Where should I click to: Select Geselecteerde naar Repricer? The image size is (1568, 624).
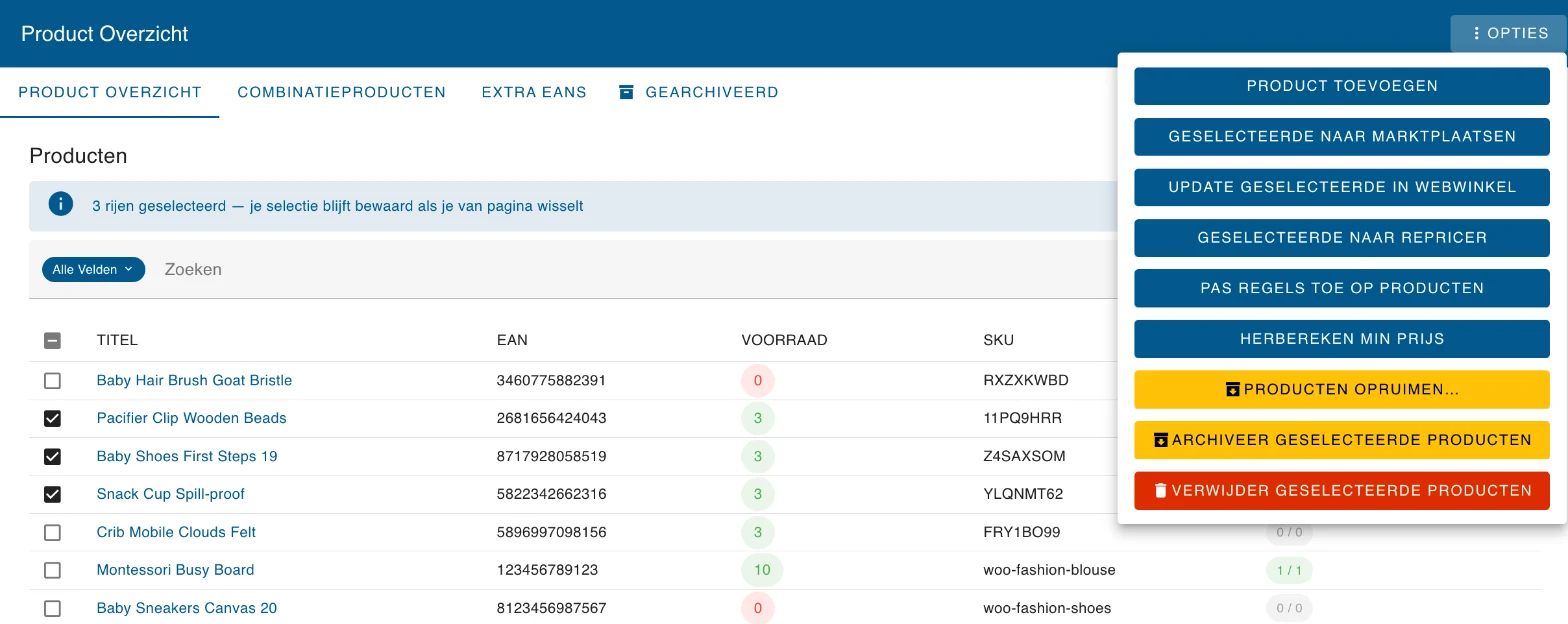[x=1342, y=238]
